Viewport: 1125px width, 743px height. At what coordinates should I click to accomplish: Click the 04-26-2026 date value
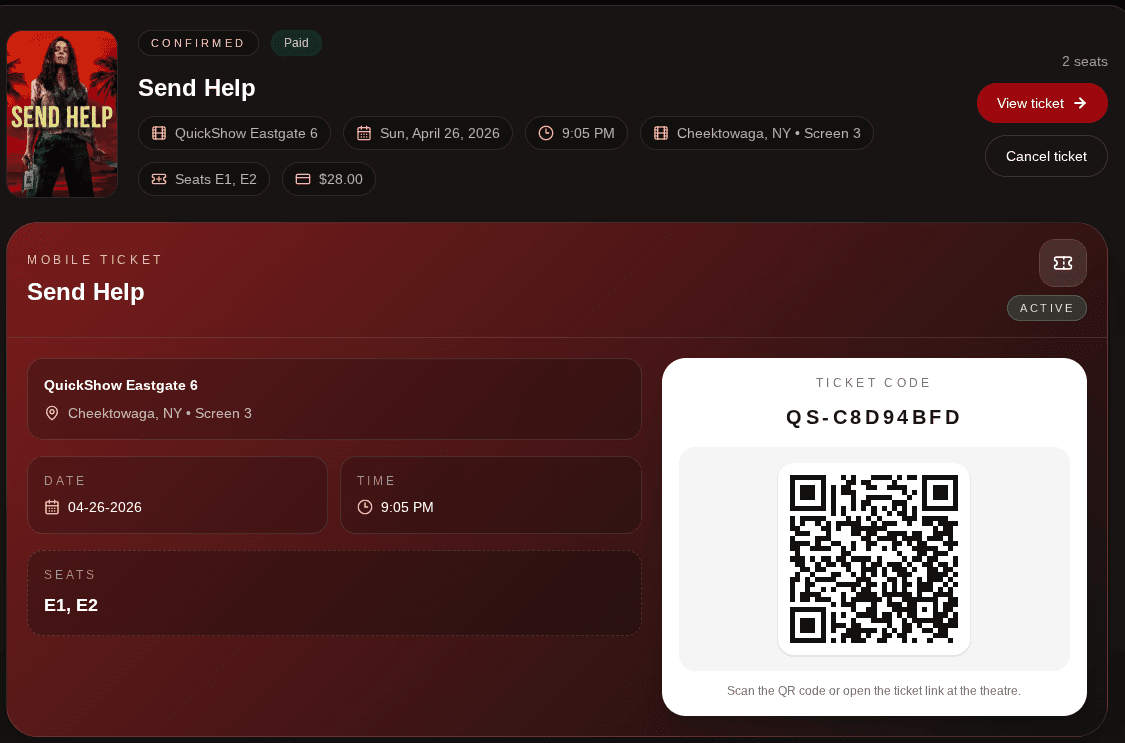(x=105, y=507)
